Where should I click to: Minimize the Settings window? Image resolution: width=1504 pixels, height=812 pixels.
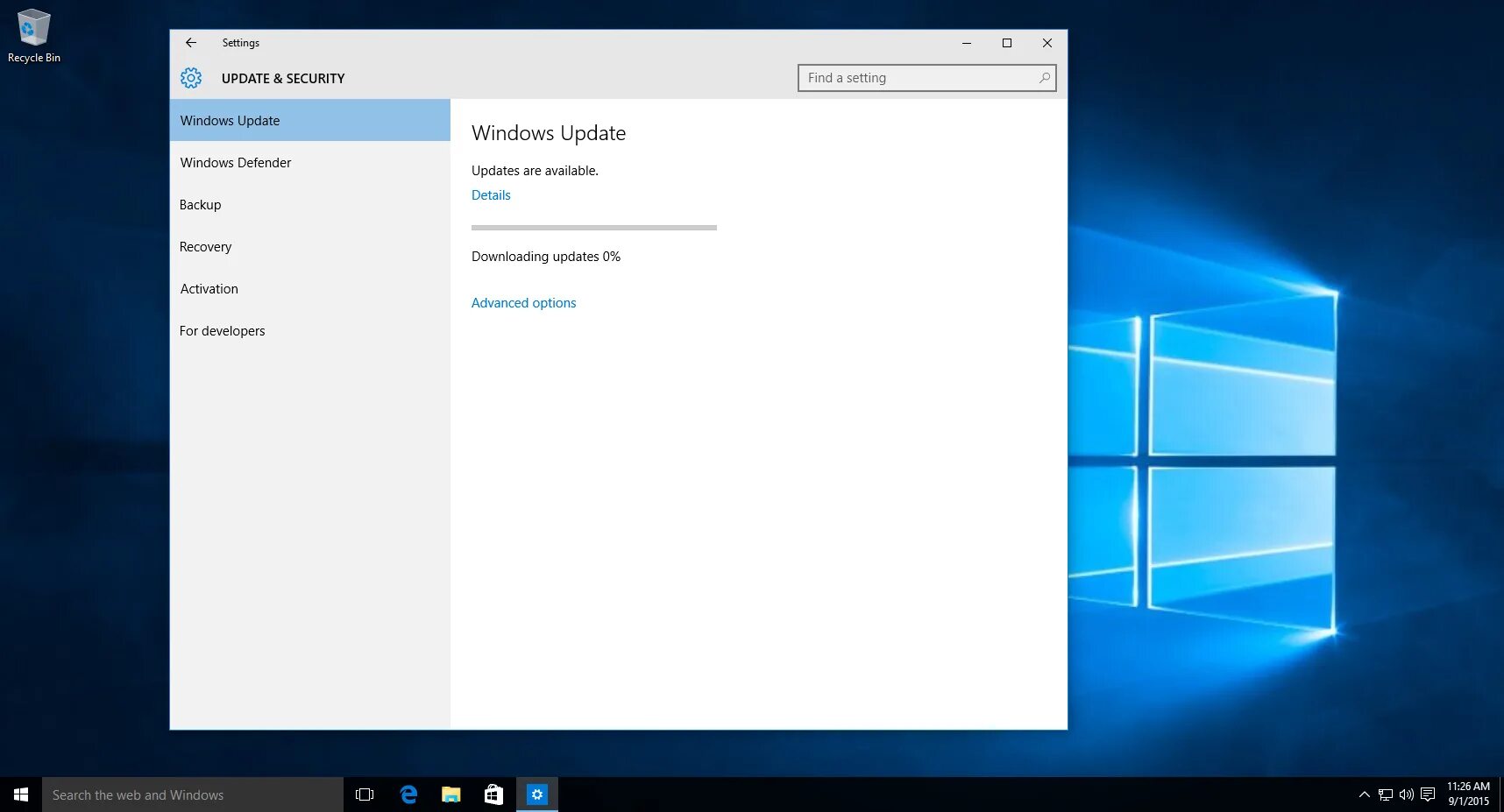coord(967,43)
